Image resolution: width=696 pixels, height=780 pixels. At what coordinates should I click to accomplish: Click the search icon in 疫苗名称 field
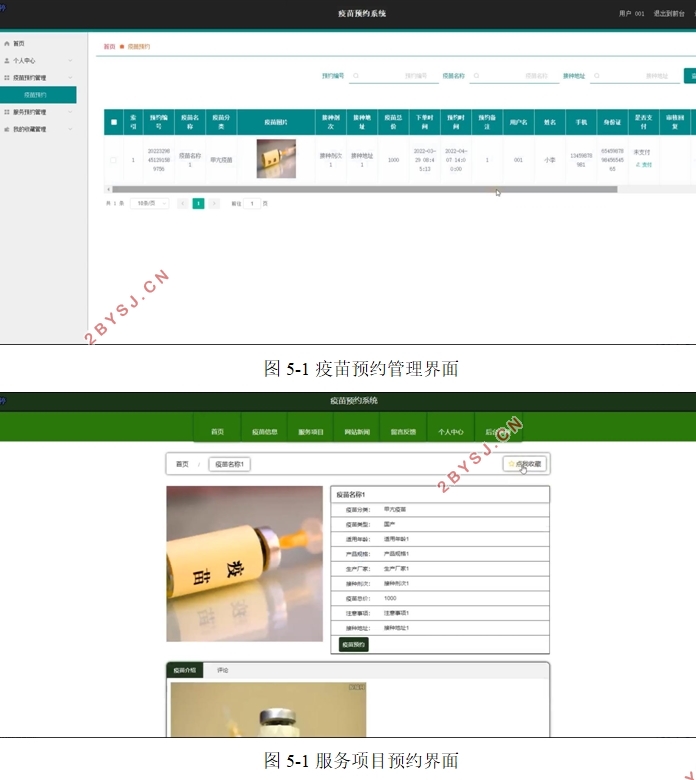476,76
